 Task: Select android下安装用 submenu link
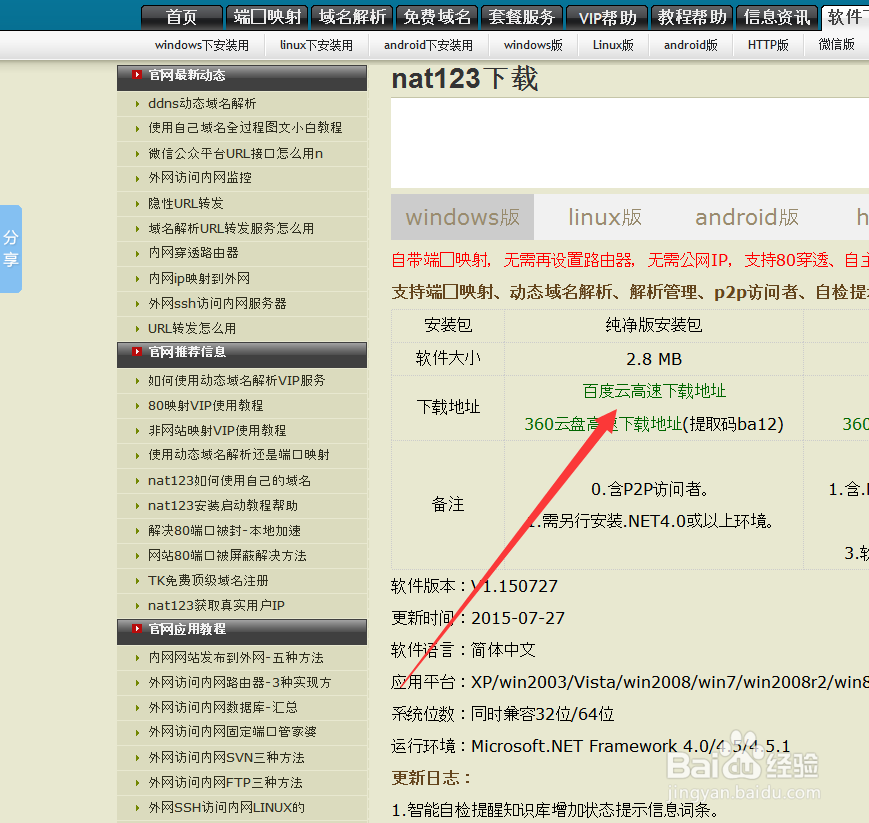pos(428,45)
